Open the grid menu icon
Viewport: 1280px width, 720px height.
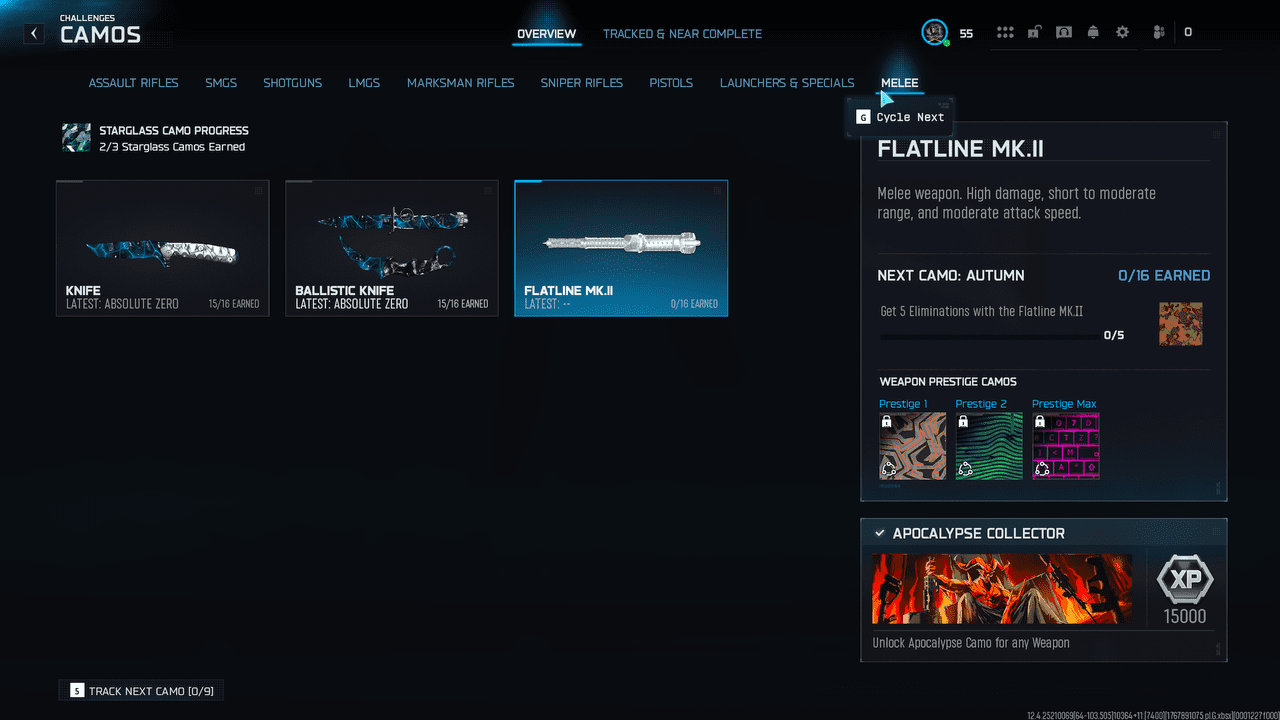click(1005, 33)
